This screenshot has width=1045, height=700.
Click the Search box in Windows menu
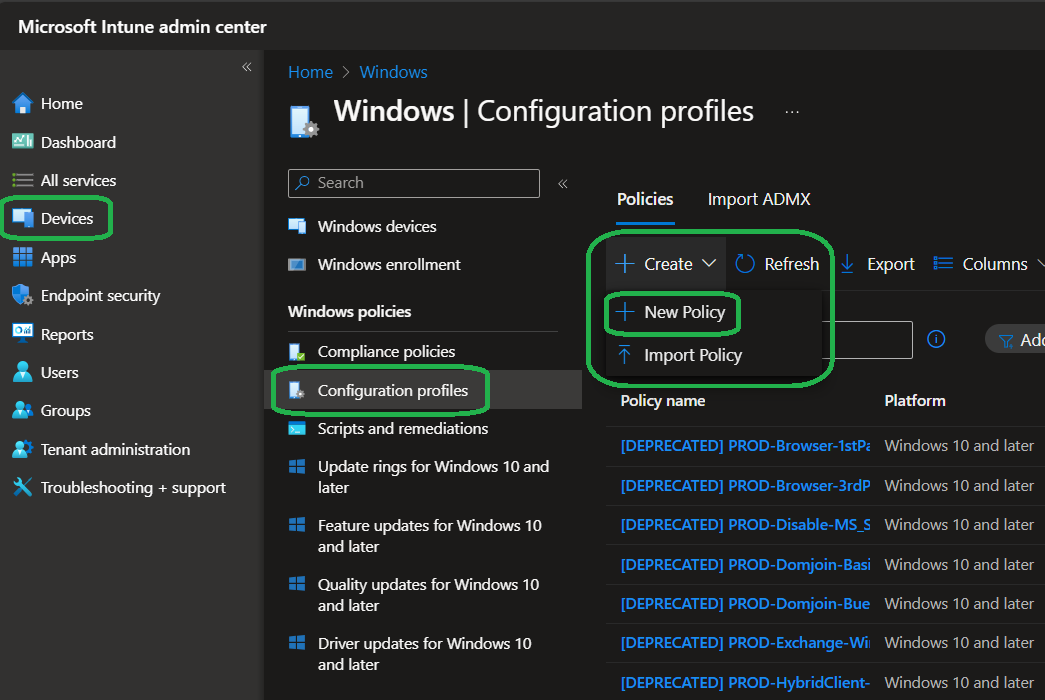pyautogui.click(x=413, y=183)
